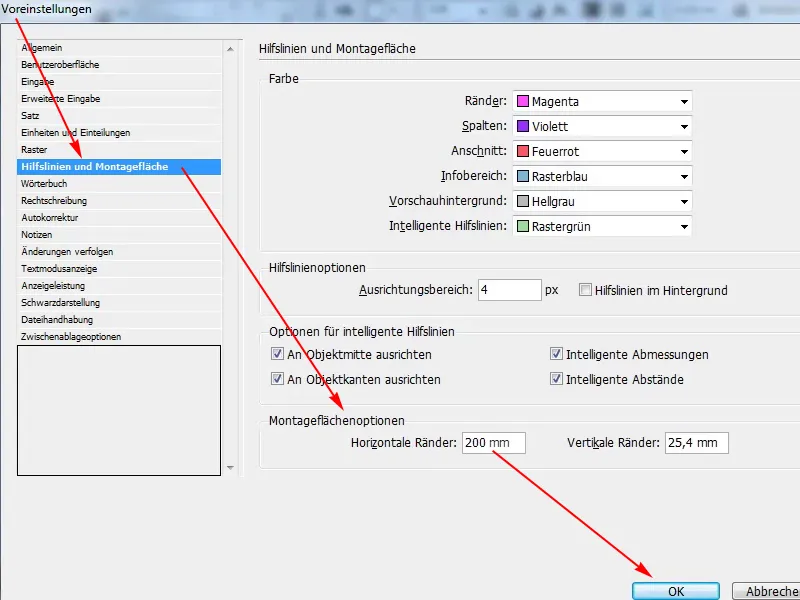Enable "Hilfslinien im Hintergrund"
Image resolution: width=800 pixels, height=600 pixels.
[584, 290]
